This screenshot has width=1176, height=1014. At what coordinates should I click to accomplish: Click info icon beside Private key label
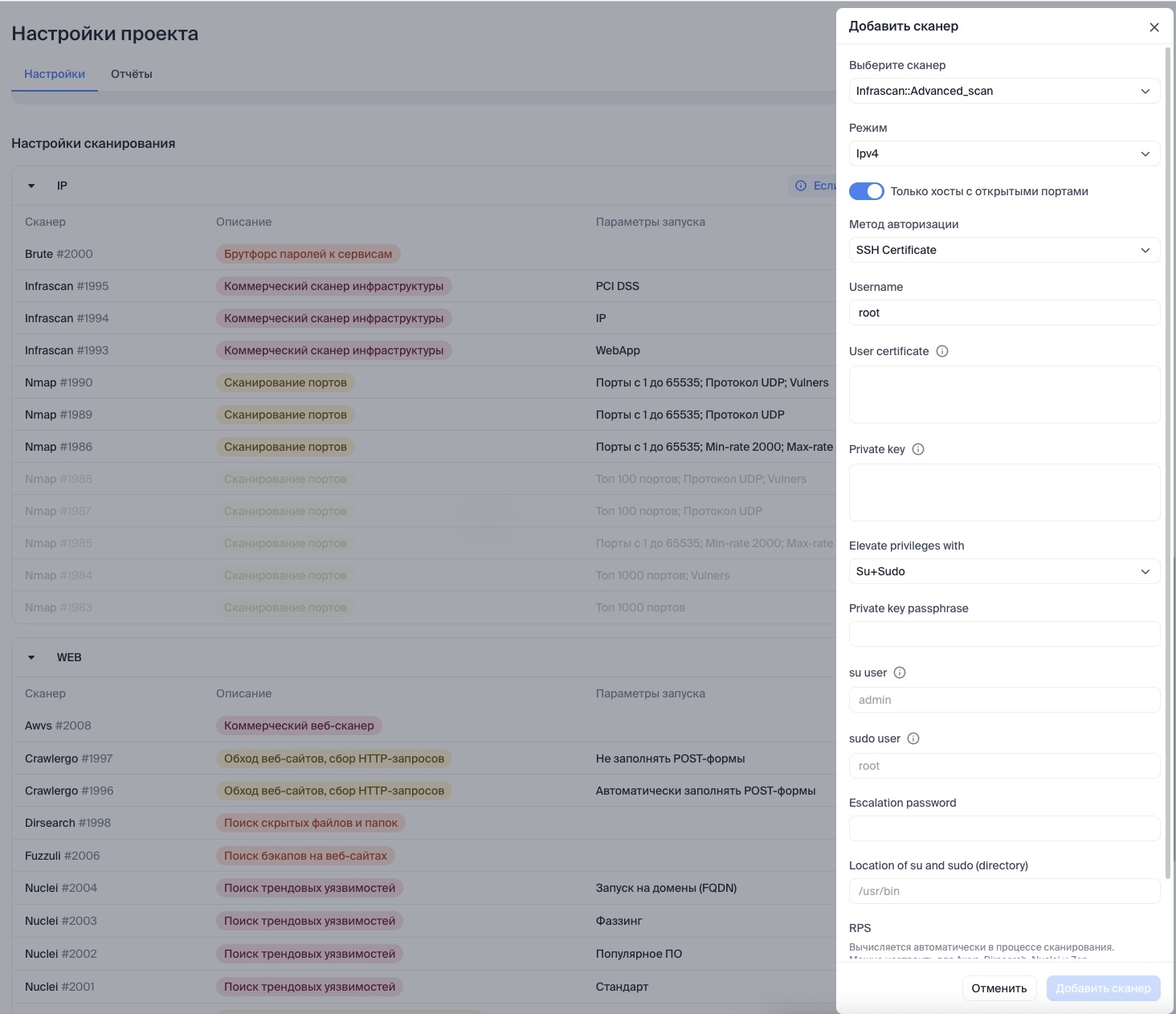click(918, 449)
